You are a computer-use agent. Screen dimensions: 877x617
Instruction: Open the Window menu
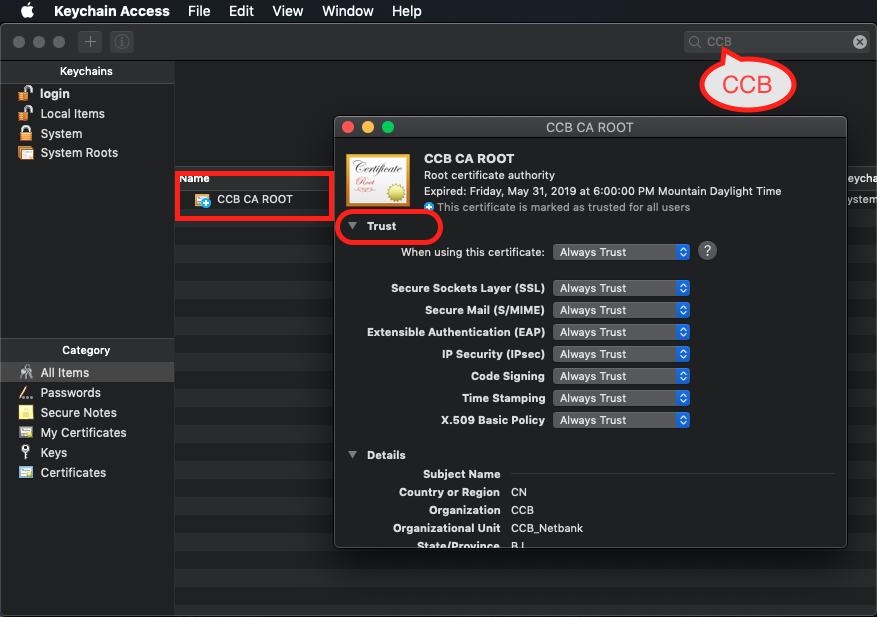pyautogui.click(x=347, y=11)
